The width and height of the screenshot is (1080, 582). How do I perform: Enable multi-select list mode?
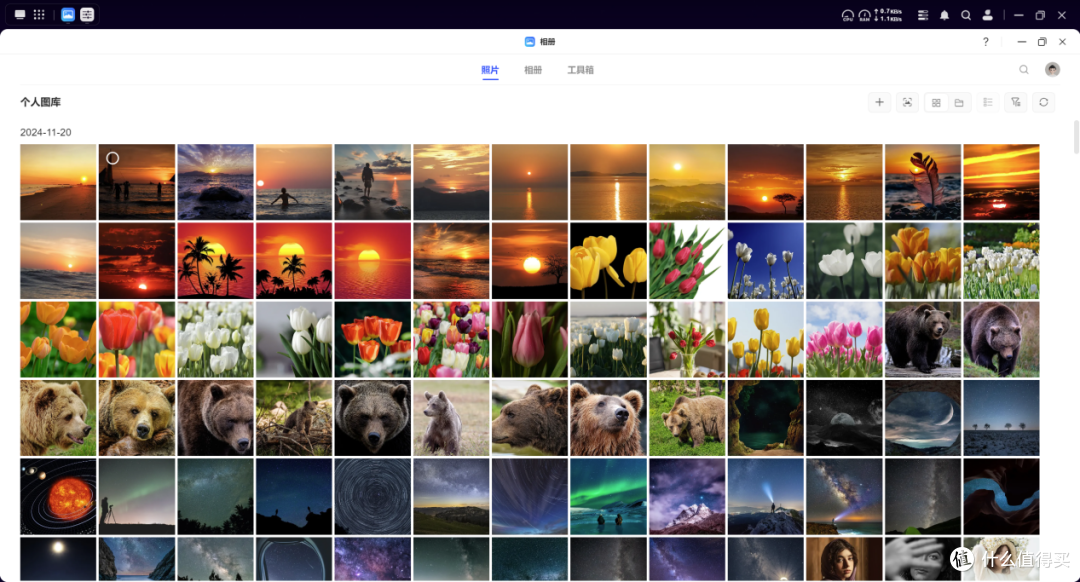point(988,103)
